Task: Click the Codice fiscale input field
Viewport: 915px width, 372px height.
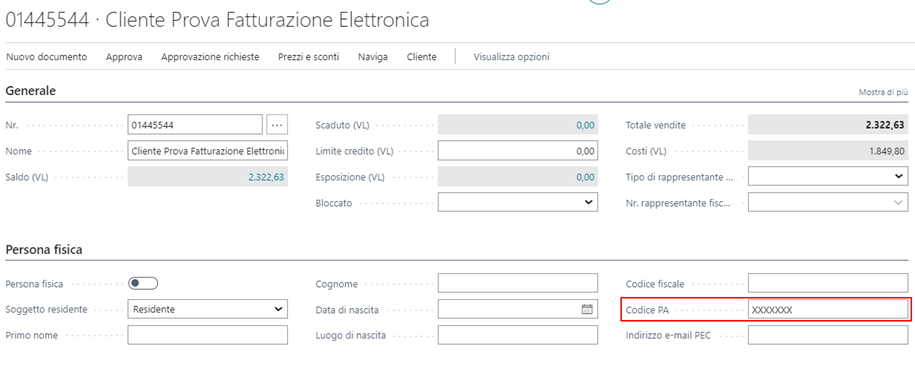Action: click(x=828, y=283)
